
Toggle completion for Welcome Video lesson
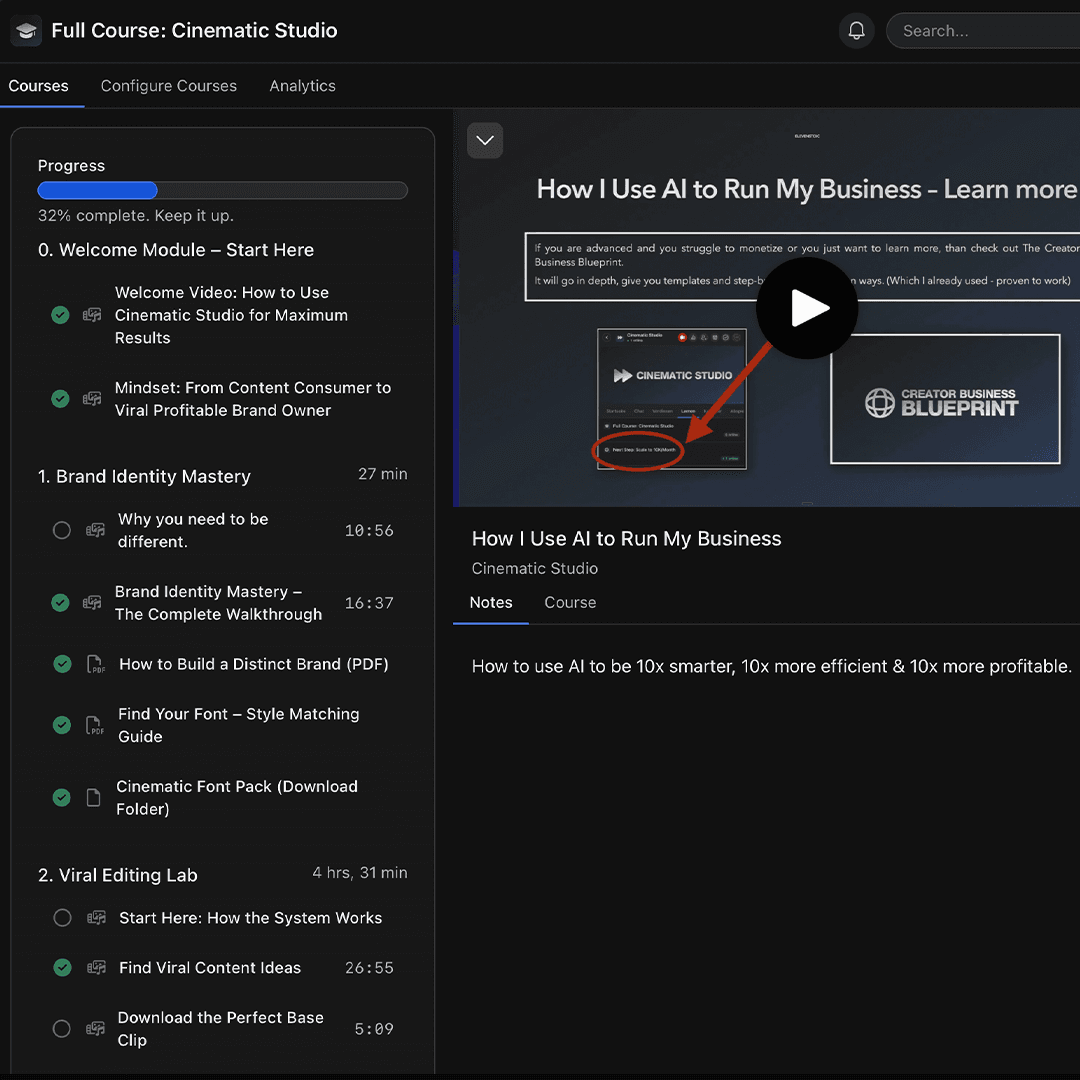pyautogui.click(x=60, y=314)
